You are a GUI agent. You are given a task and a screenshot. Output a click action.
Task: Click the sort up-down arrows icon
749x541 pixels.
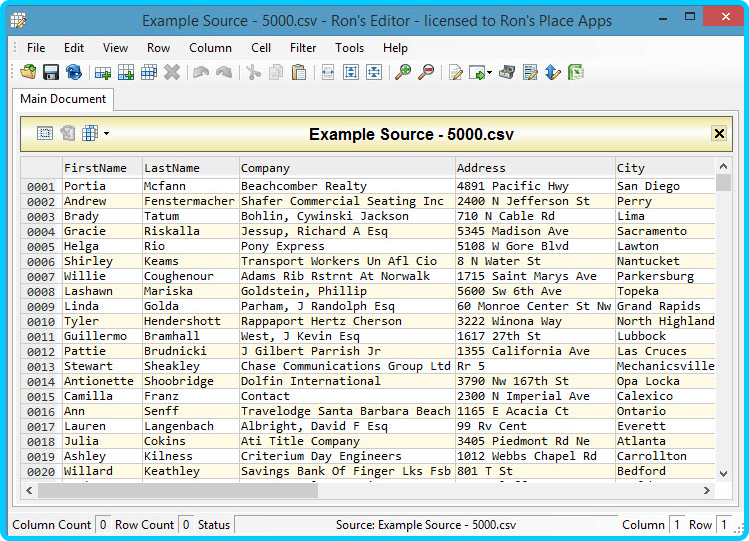pos(553,72)
